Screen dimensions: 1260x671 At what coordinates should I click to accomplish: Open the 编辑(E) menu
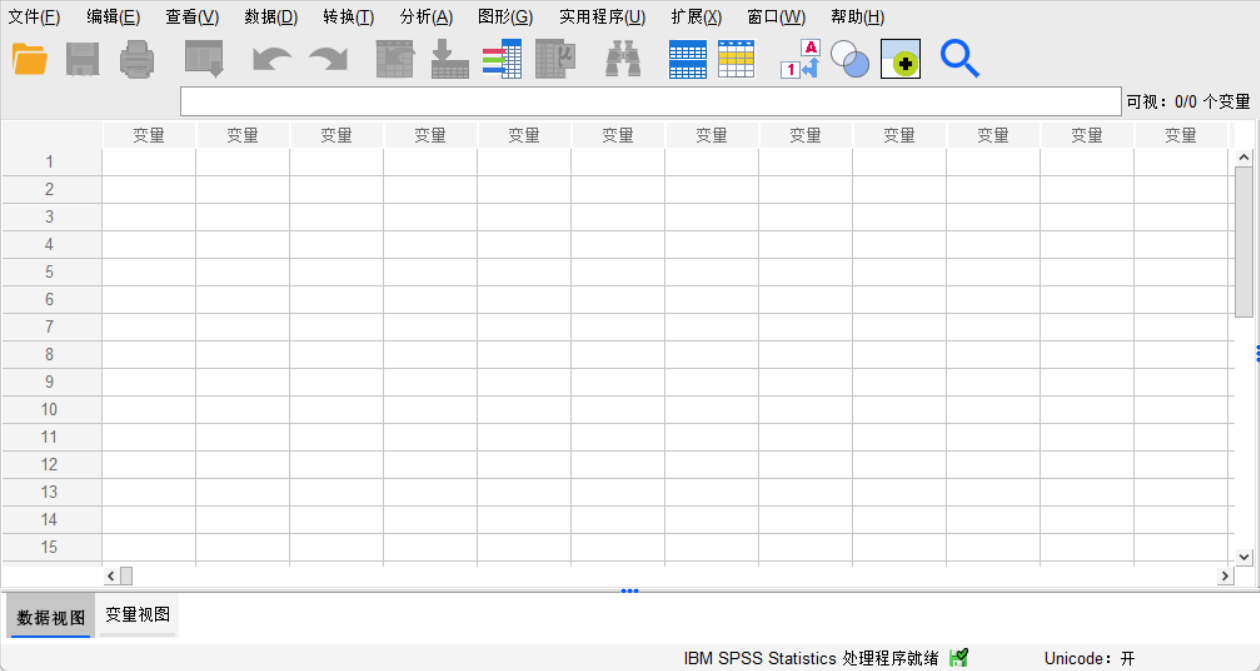(113, 17)
